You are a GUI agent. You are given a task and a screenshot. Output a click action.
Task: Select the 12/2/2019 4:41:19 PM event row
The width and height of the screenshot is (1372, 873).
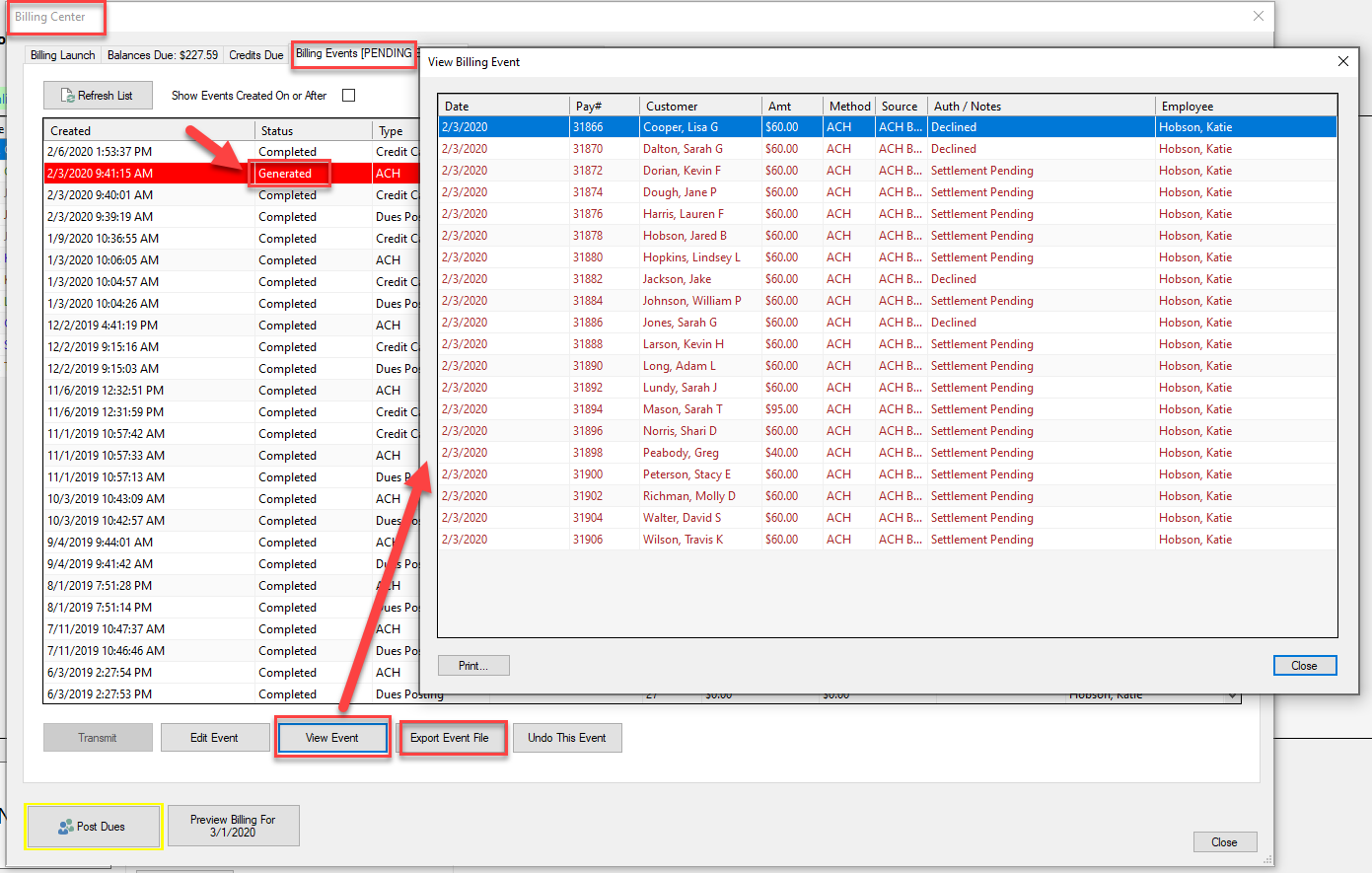232,326
